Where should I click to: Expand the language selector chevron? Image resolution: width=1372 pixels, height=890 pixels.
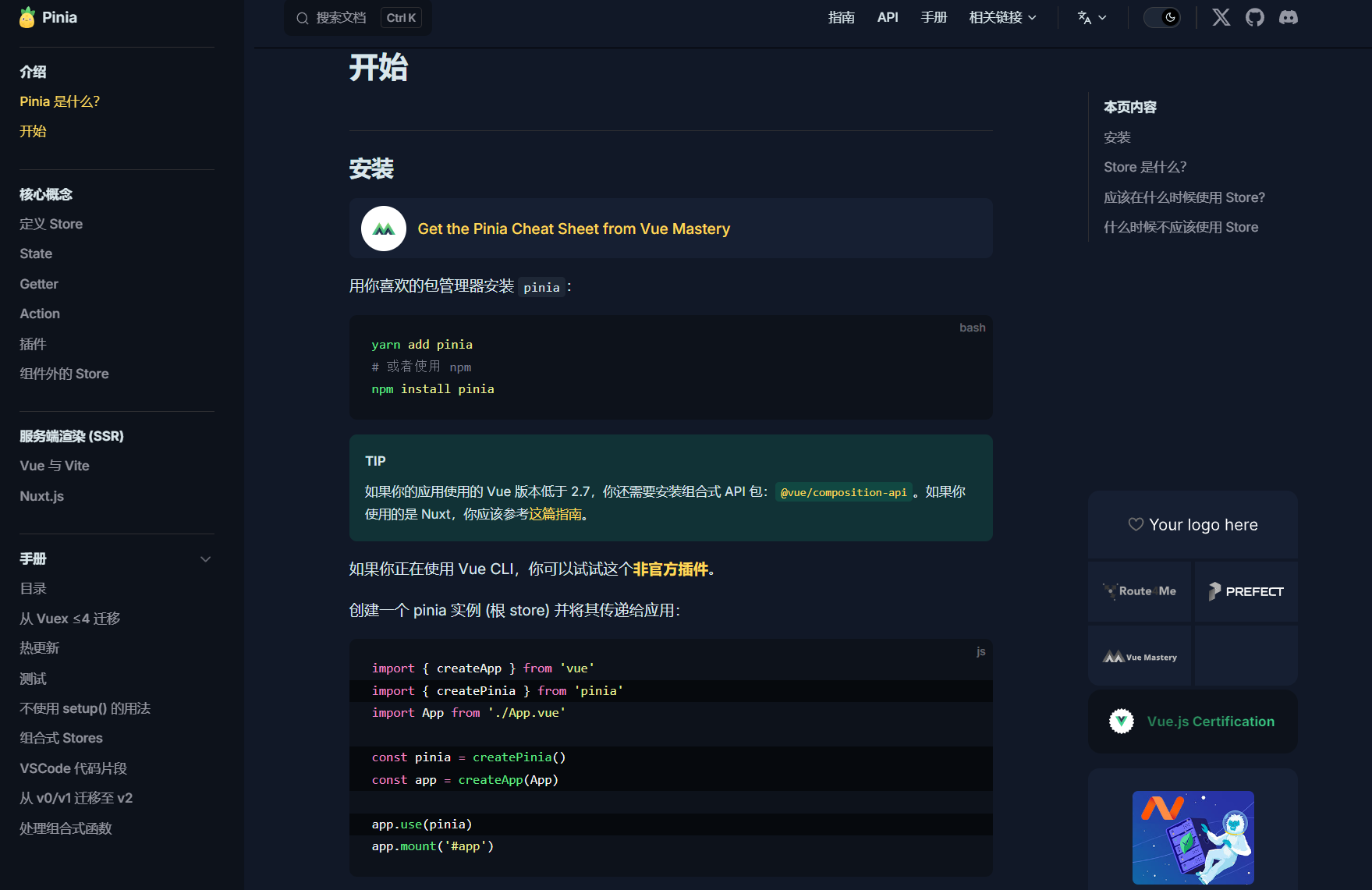[x=1102, y=17]
